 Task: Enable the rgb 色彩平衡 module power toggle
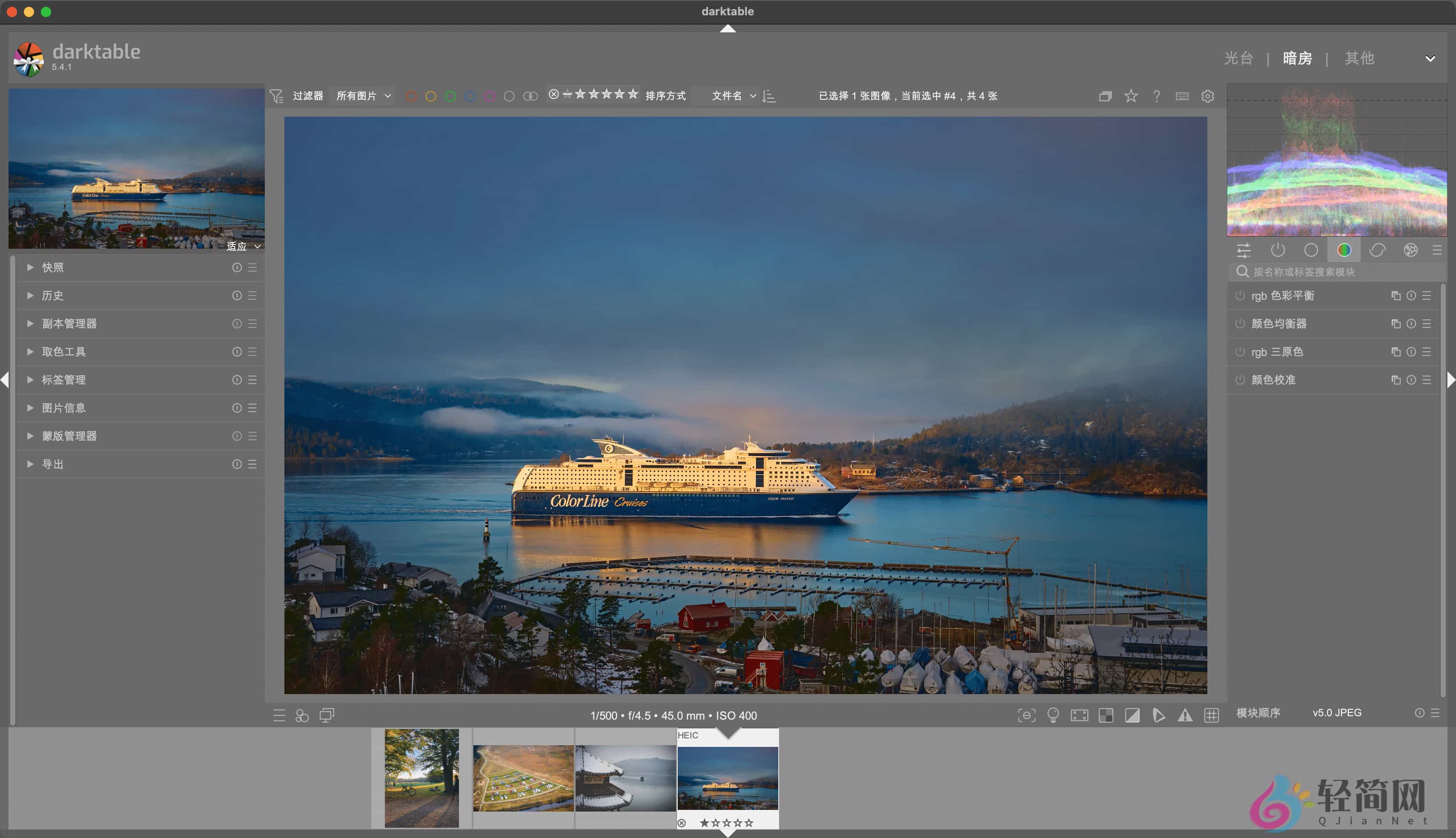1240,295
